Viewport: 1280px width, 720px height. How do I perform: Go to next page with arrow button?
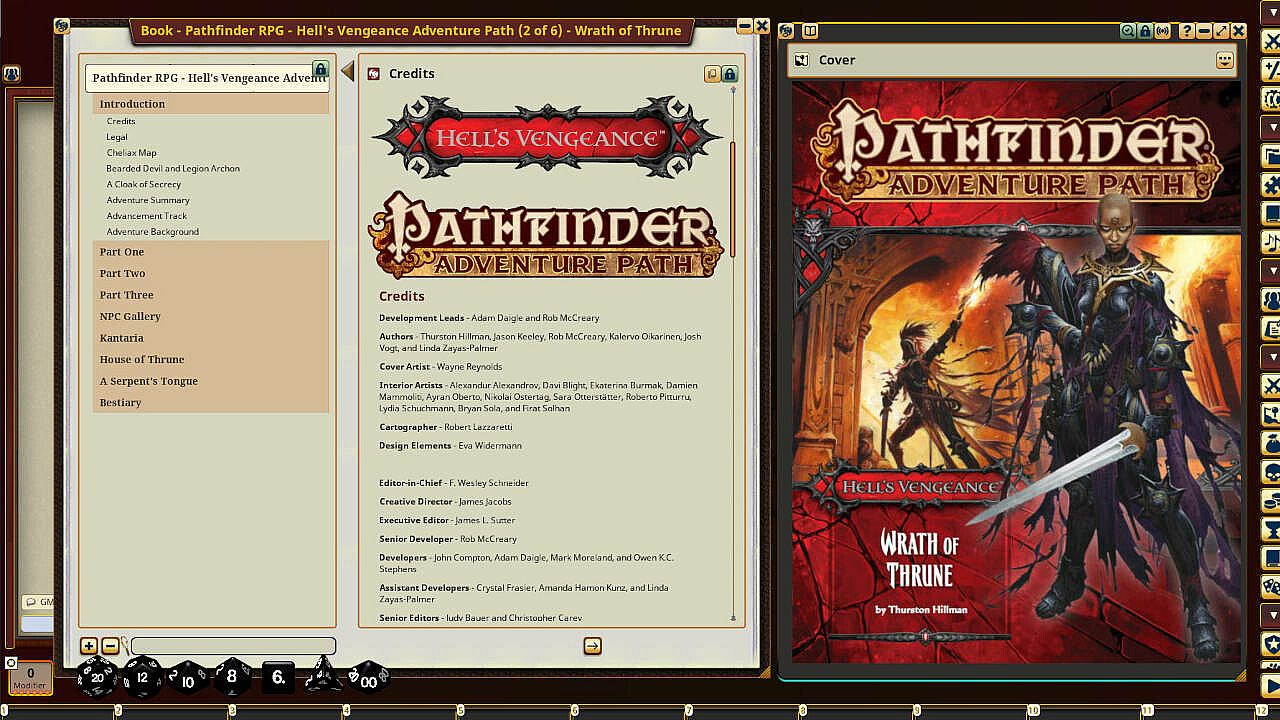592,646
